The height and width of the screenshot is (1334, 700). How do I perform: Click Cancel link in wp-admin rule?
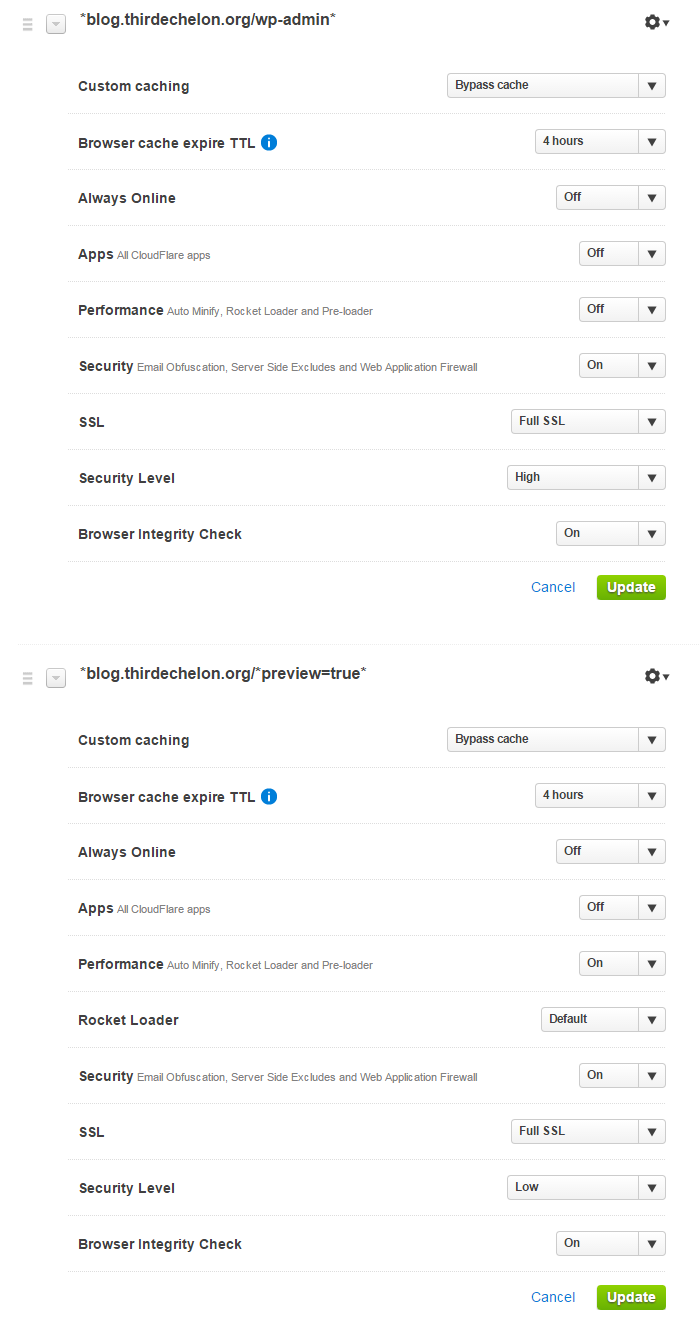click(553, 587)
